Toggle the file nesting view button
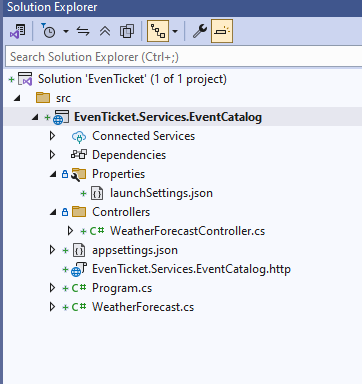The height and width of the screenshot is (384, 362). click(x=158, y=31)
